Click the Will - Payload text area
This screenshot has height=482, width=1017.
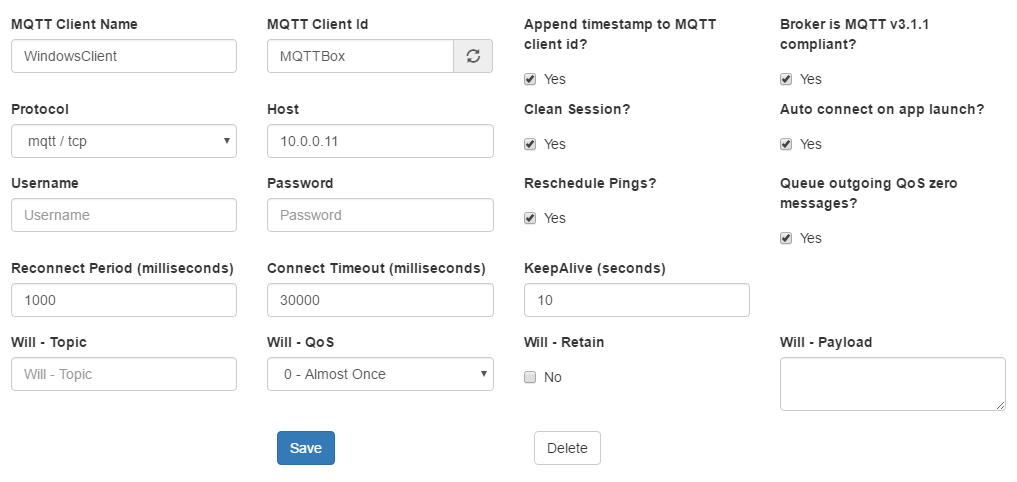coord(892,383)
